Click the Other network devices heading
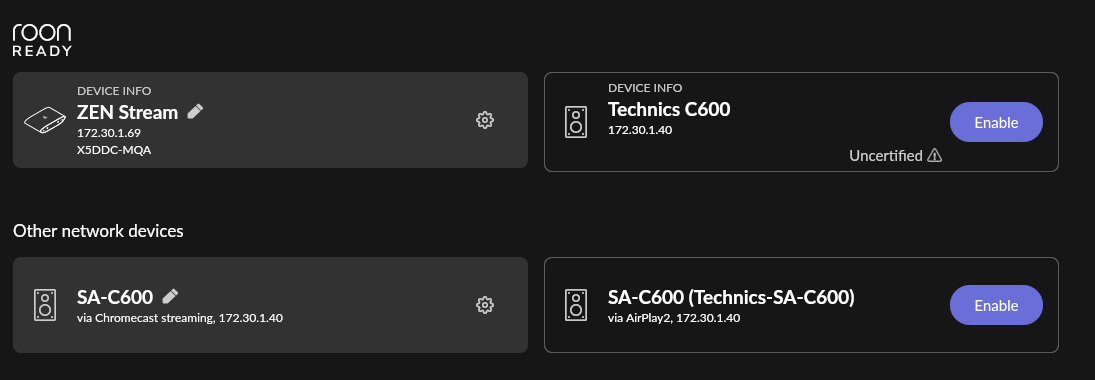The height and width of the screenshot is (380, 1095). [x=98, y=231]
